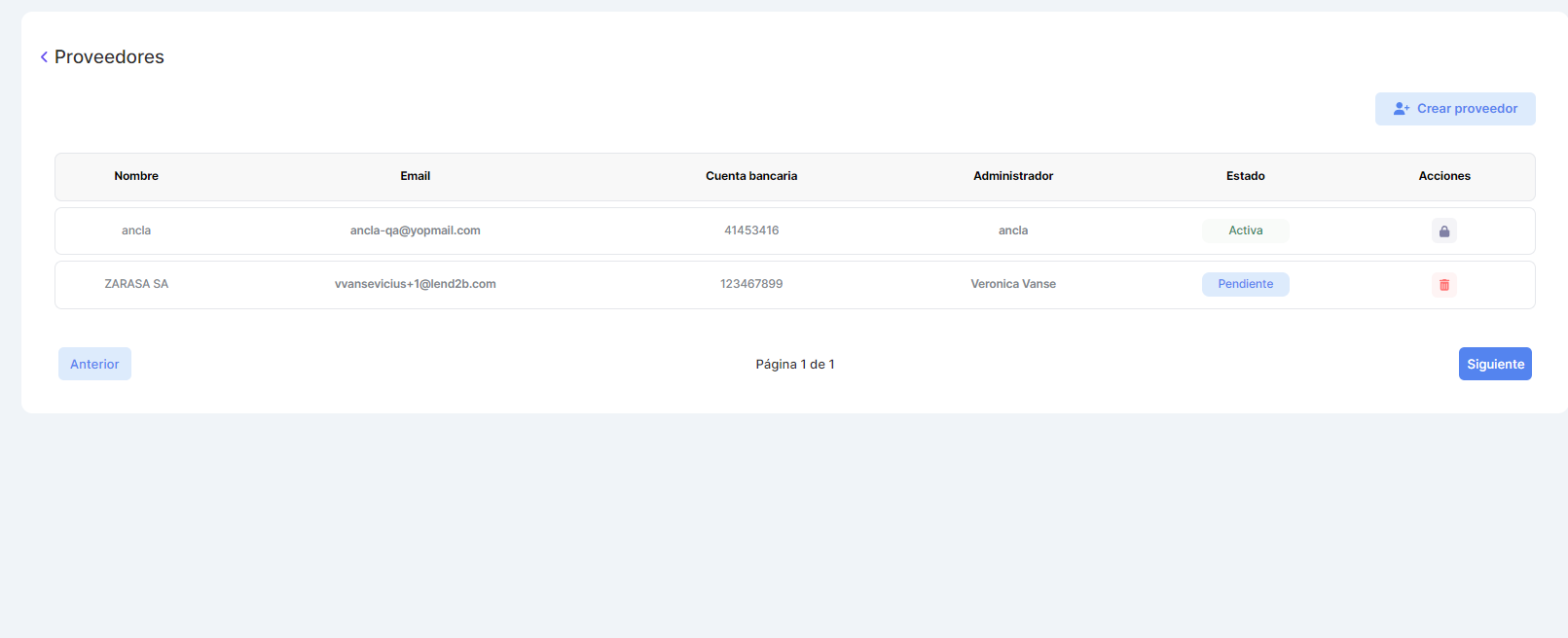Screen dimensions: 1568x638
Task: Click the Administrador column header
Action: (1013, 176)
